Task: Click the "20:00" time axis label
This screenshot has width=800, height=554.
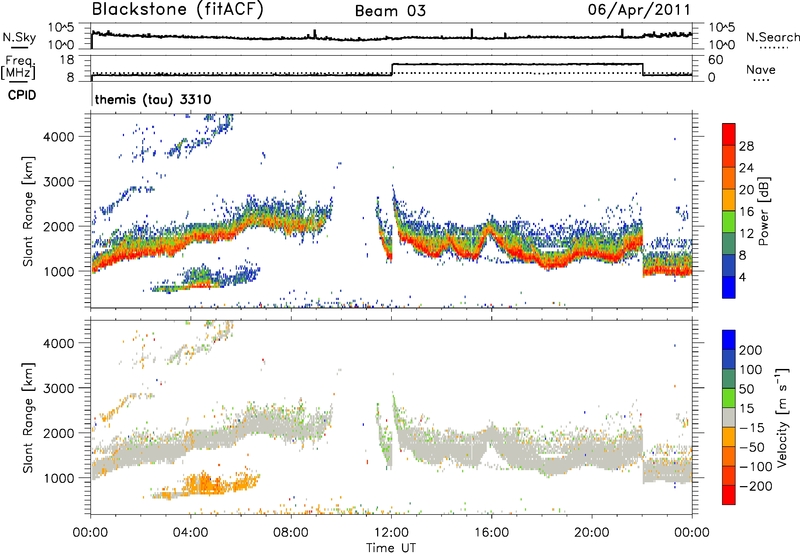Action: tap(591, 533)
